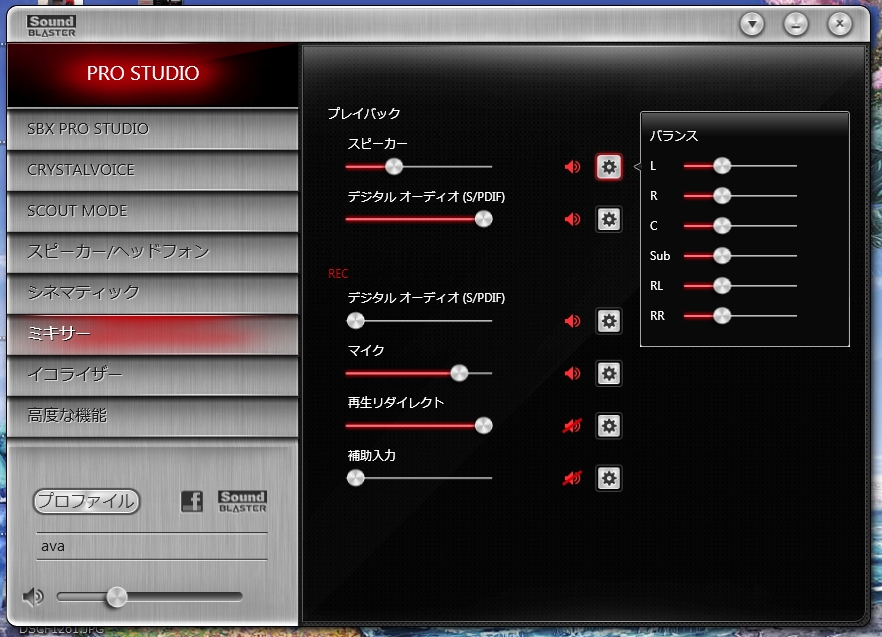This screenshot has width=882, height=637.
Task: Open スピーカー/ヘッドフォン section
Action: [x=152, y=252]
